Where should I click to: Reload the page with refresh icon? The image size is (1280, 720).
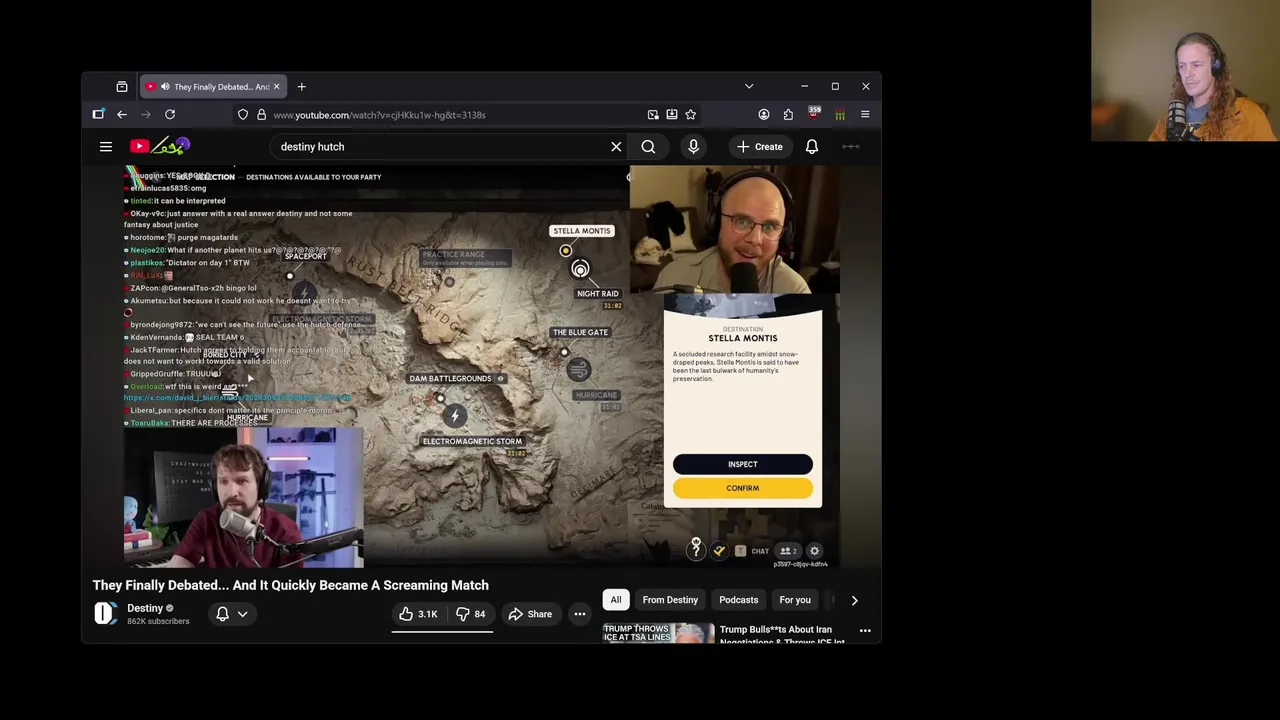pyautogui.click(x=170, y=115)
